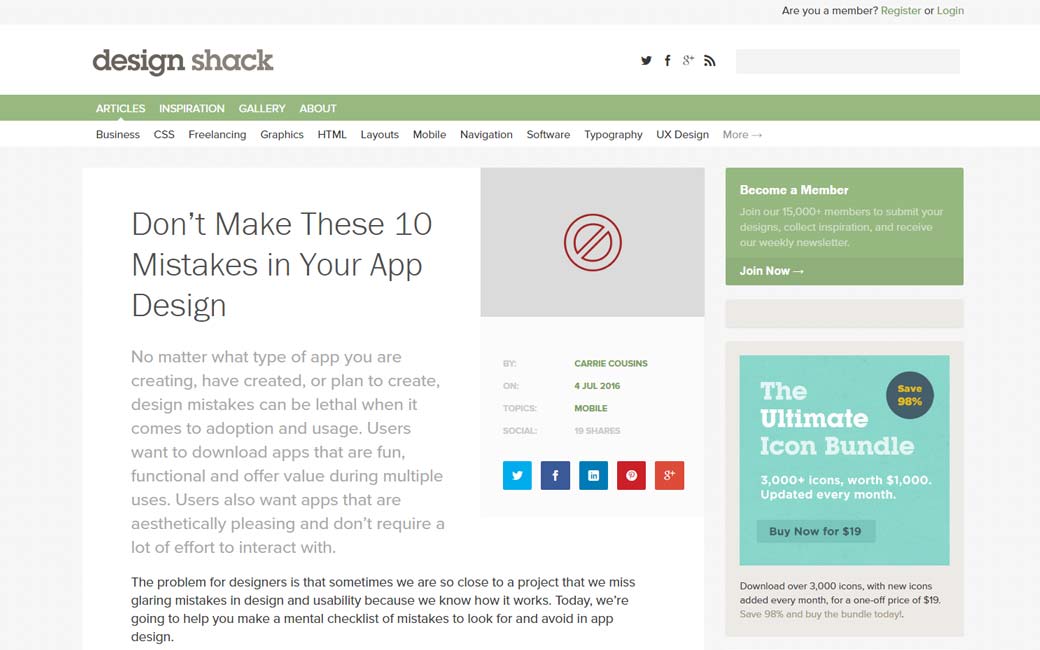
Task: Click into the header search field
Action: pyautogui.click(x=847, y=61)
